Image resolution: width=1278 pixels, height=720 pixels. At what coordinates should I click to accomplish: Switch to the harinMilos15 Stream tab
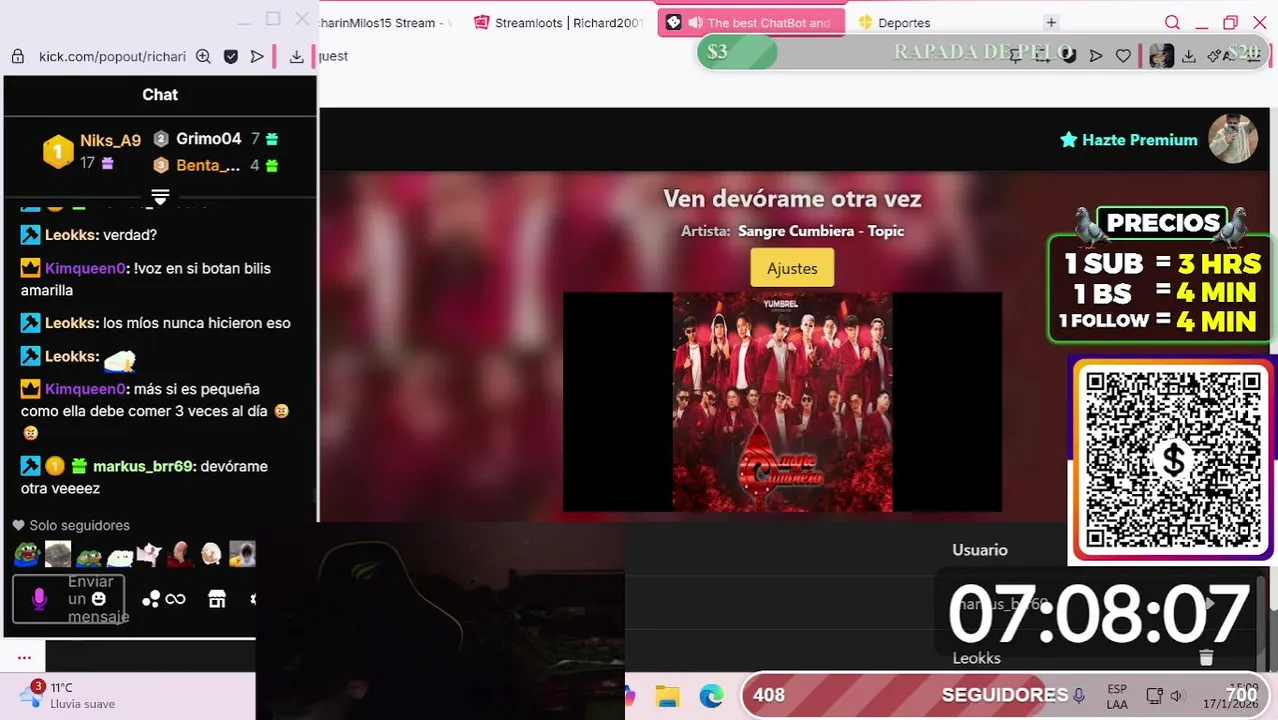pyautogui.click(x=384, y=22)
